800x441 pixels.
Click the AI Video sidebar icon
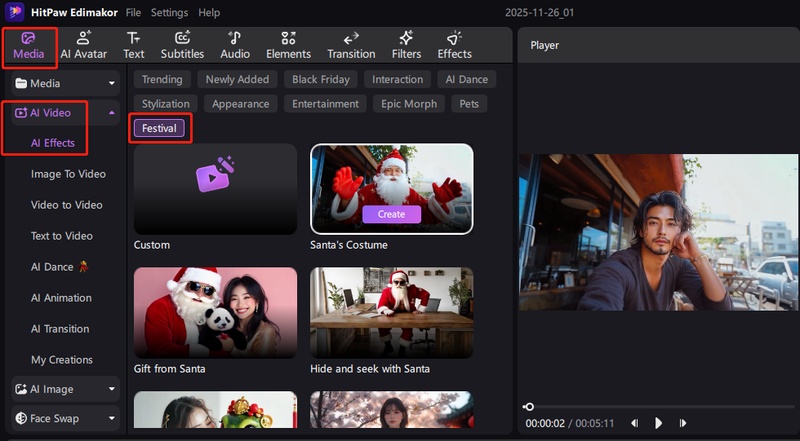pyautogui.click(x=21, y=113)
